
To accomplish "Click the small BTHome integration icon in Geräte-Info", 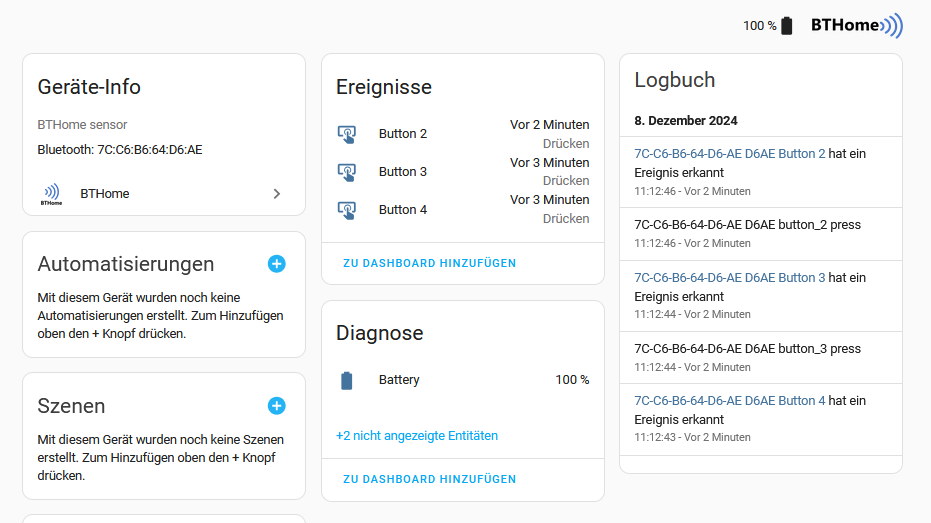I will point(52,194).
